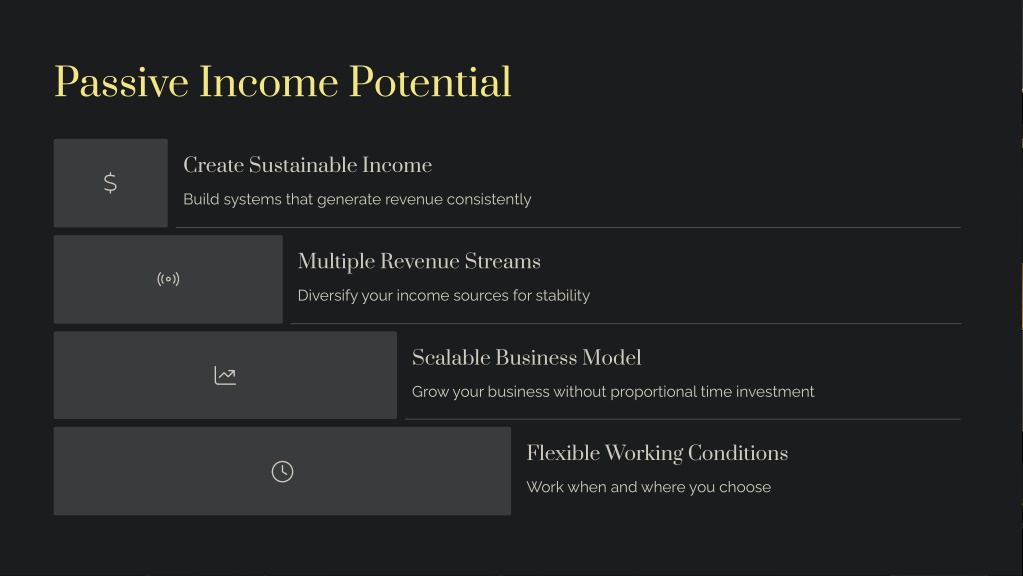Viewport: 1023px width, 576px height.
Task: Select the Scalable Business Model heading
Action: pyautogui.click(x=527, y=357)
